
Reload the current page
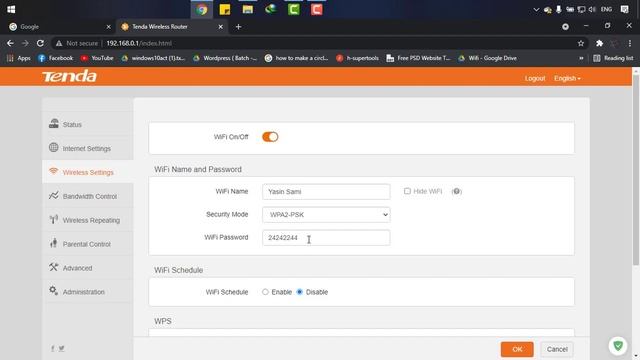tap(40, 43)
